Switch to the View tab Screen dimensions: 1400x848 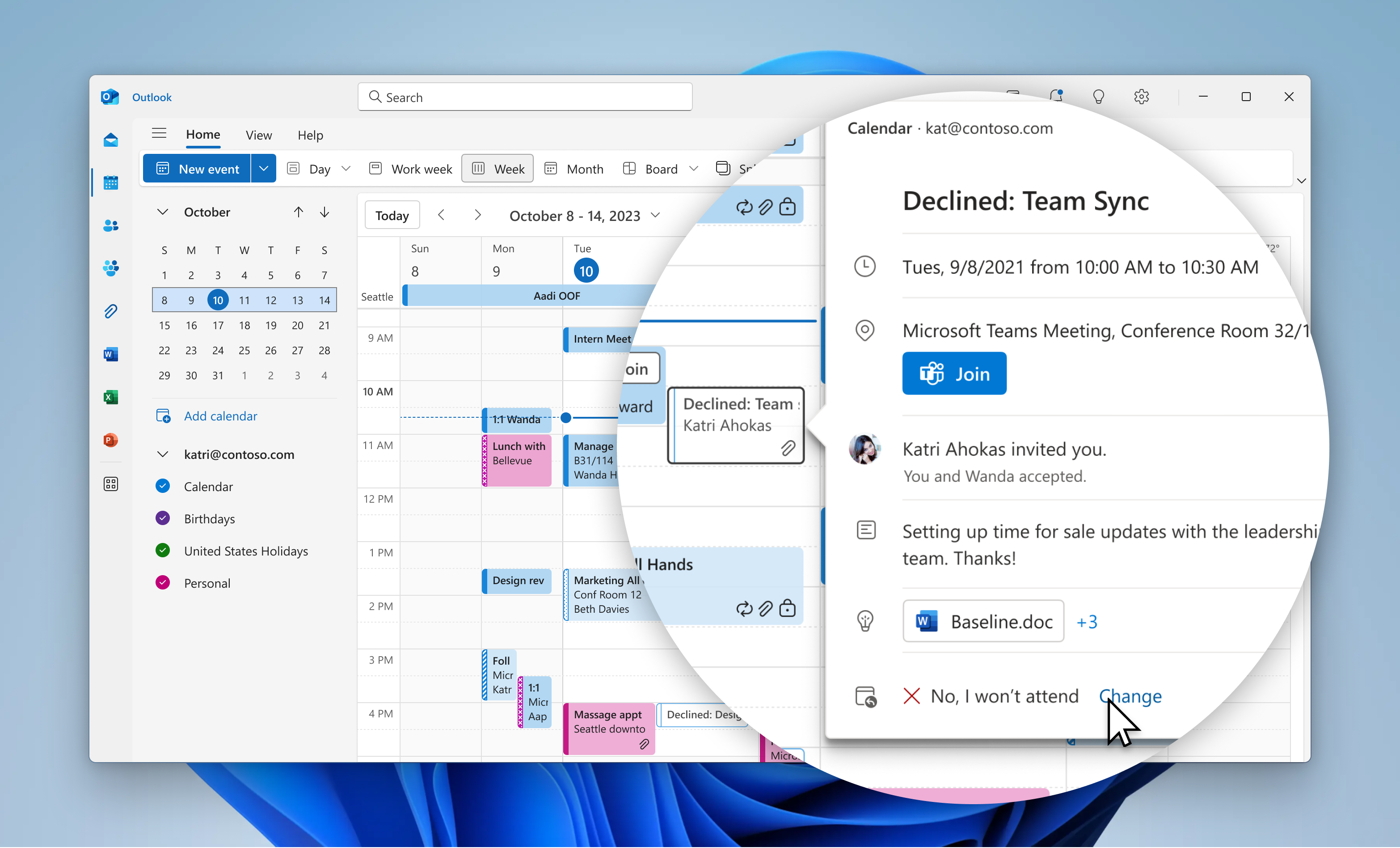tap(258, 135)
